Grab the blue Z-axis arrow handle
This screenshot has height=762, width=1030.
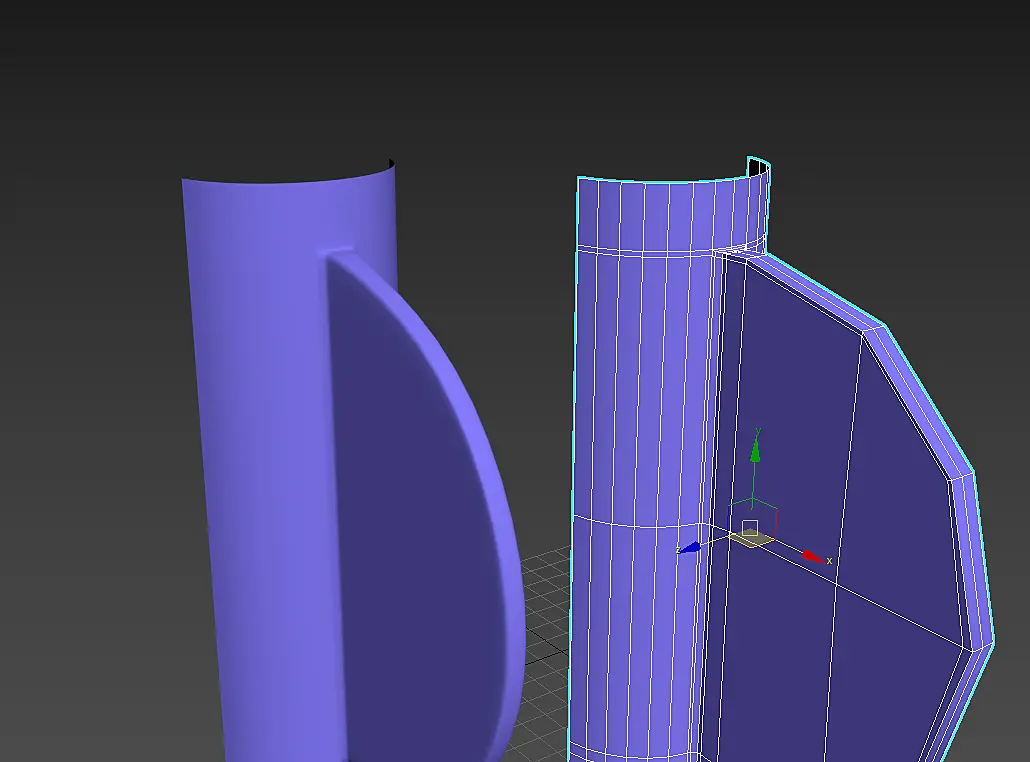click(x=691, y=547)
